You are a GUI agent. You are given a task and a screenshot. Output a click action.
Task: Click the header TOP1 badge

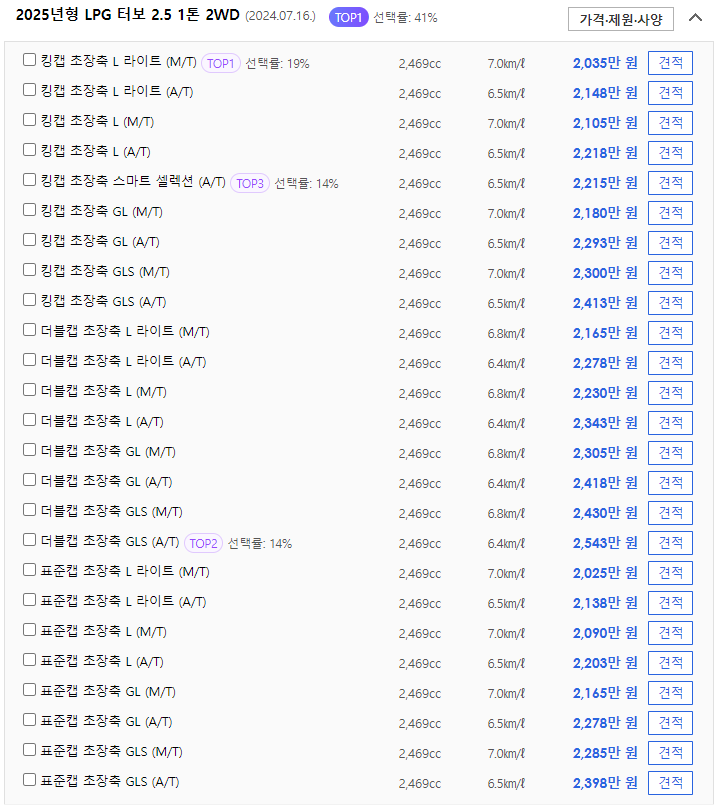coord(349,18)
